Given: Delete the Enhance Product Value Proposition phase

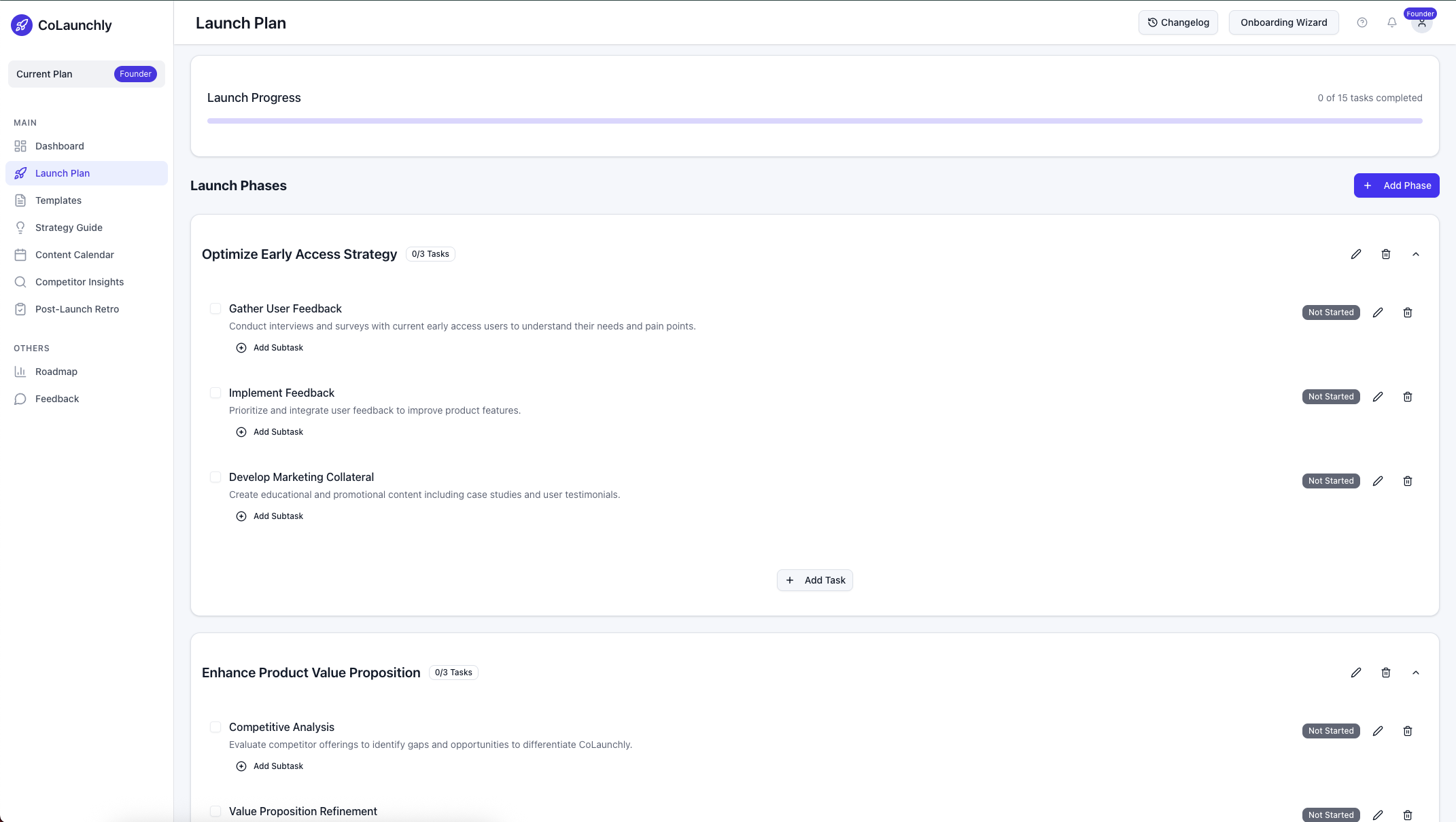Looking at the screenshot, I should pyautogui.click(x=1385, y=673).
